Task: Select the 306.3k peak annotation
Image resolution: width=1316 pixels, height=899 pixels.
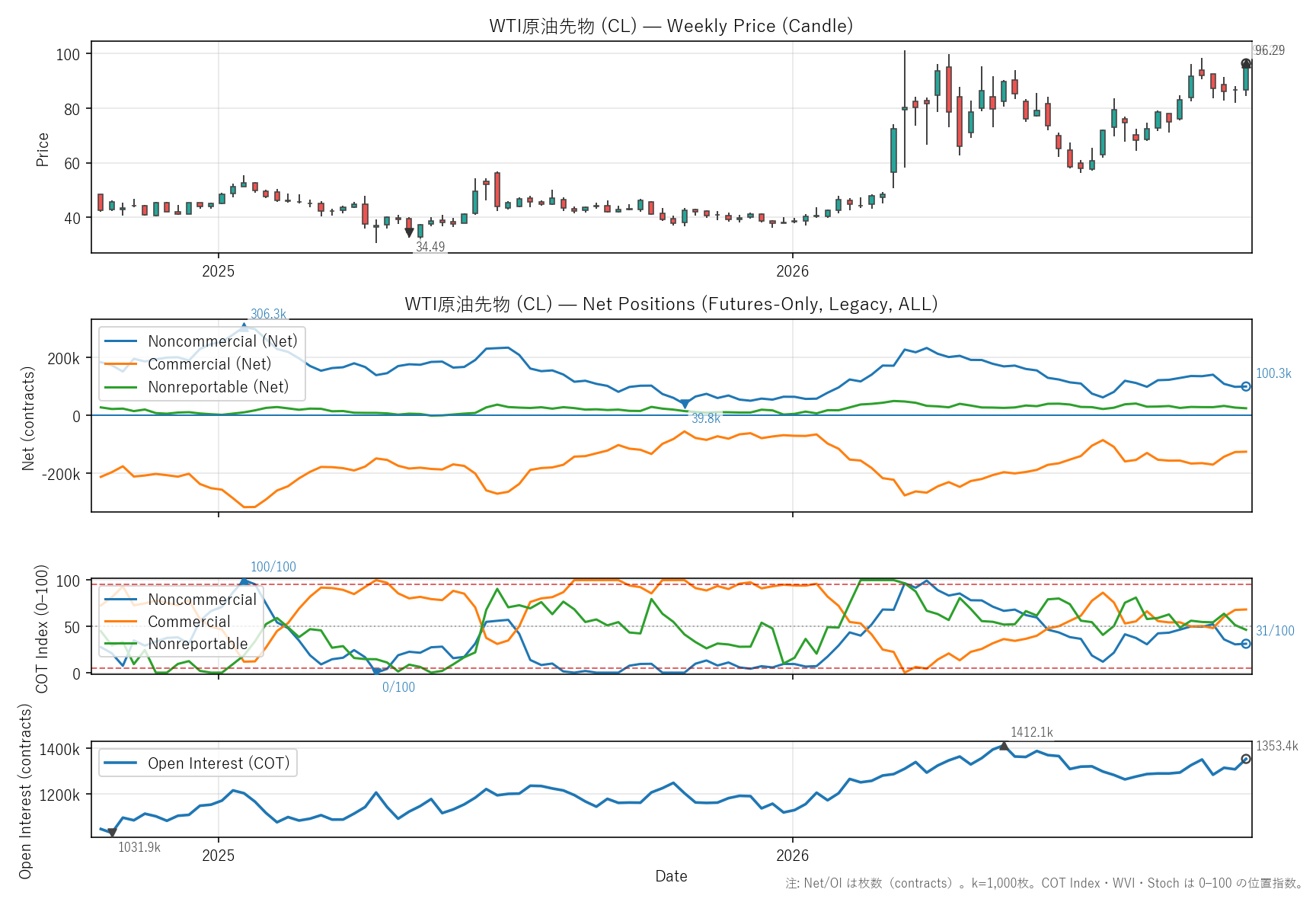Action: pos(269,314)
